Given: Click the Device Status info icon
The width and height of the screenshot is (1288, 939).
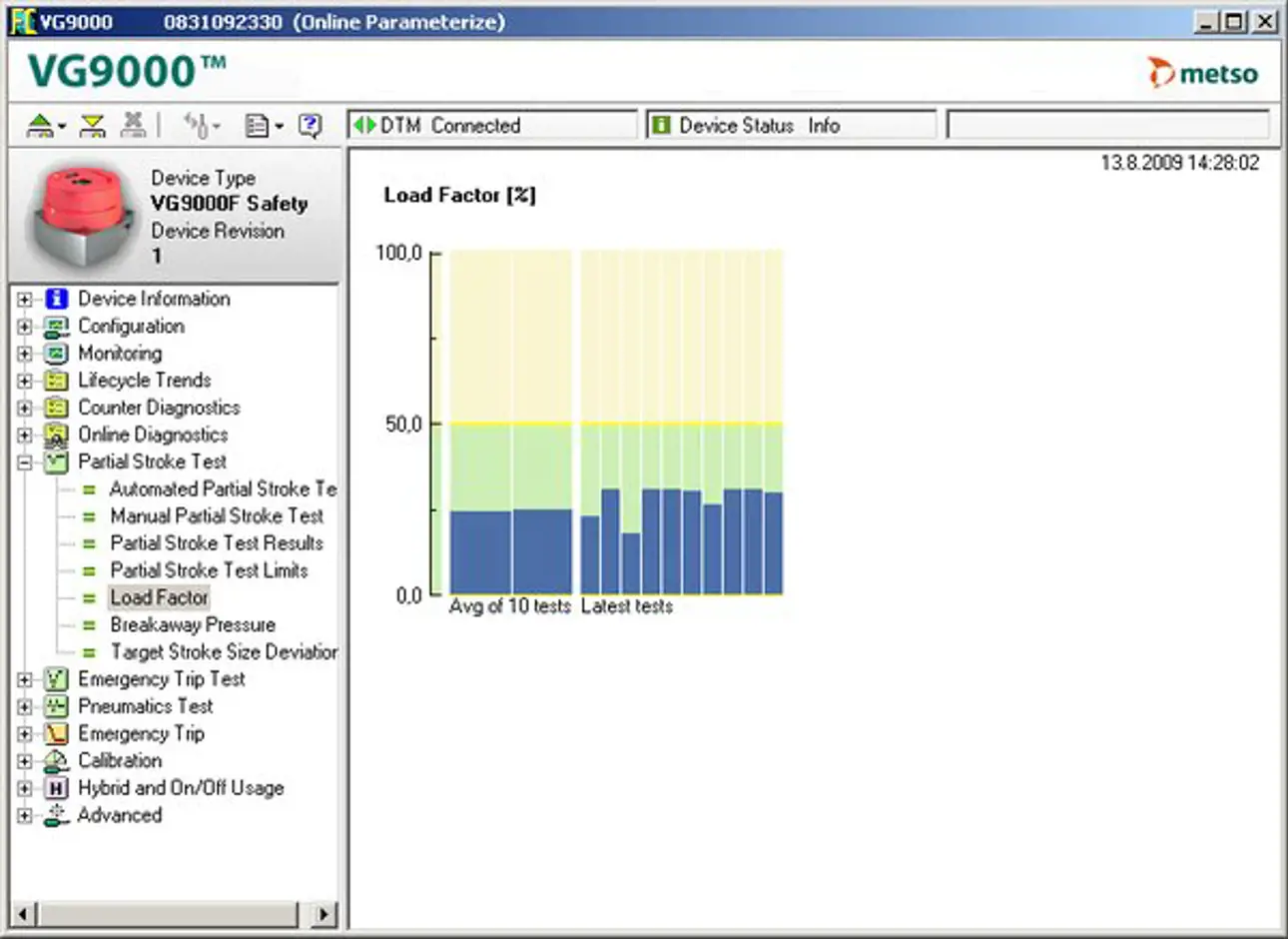Looking at the screenshot, I should 661,125.
